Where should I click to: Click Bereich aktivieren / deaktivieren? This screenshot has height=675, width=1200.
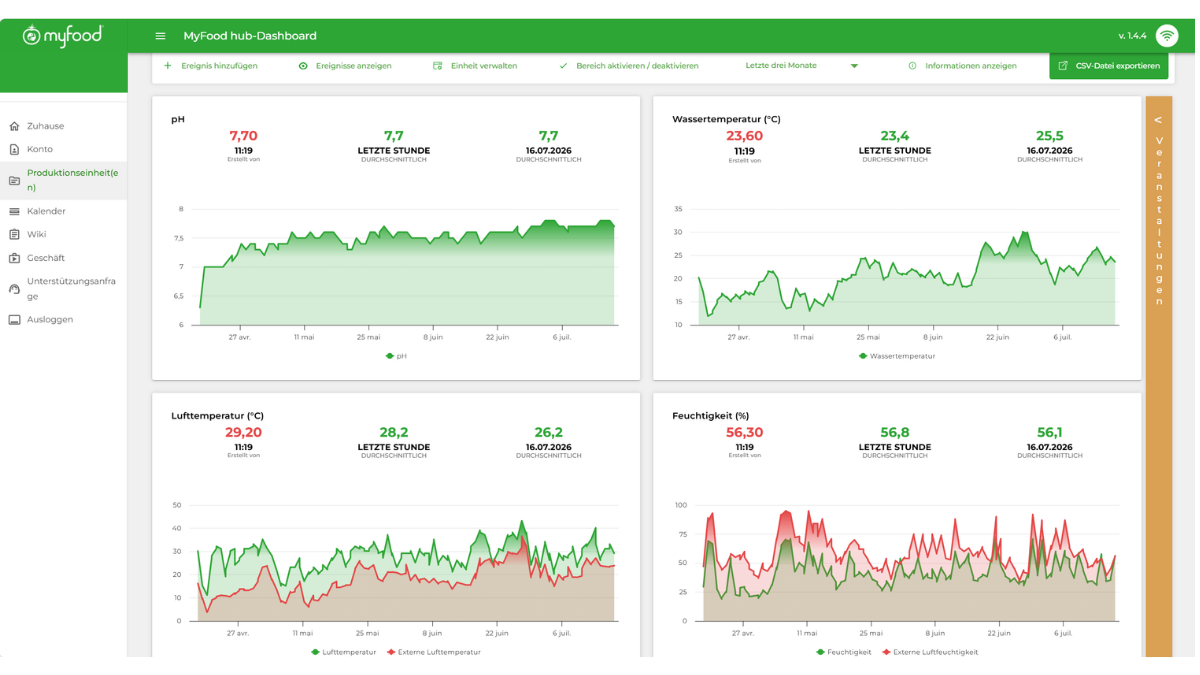(629, 66)
